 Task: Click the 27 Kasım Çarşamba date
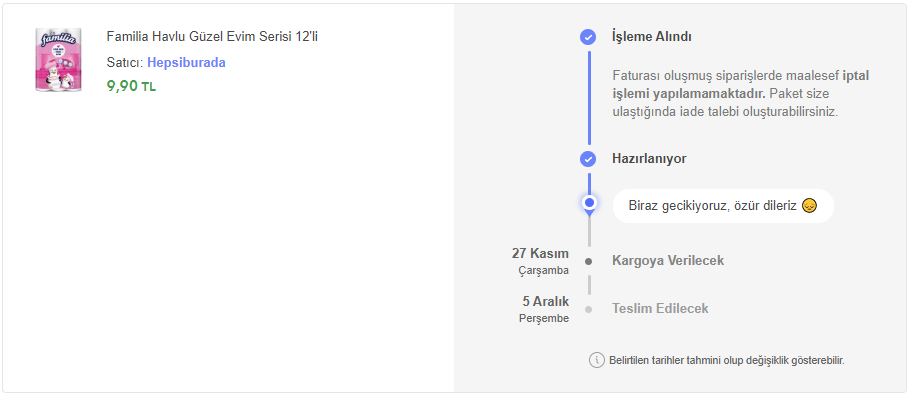540,261
